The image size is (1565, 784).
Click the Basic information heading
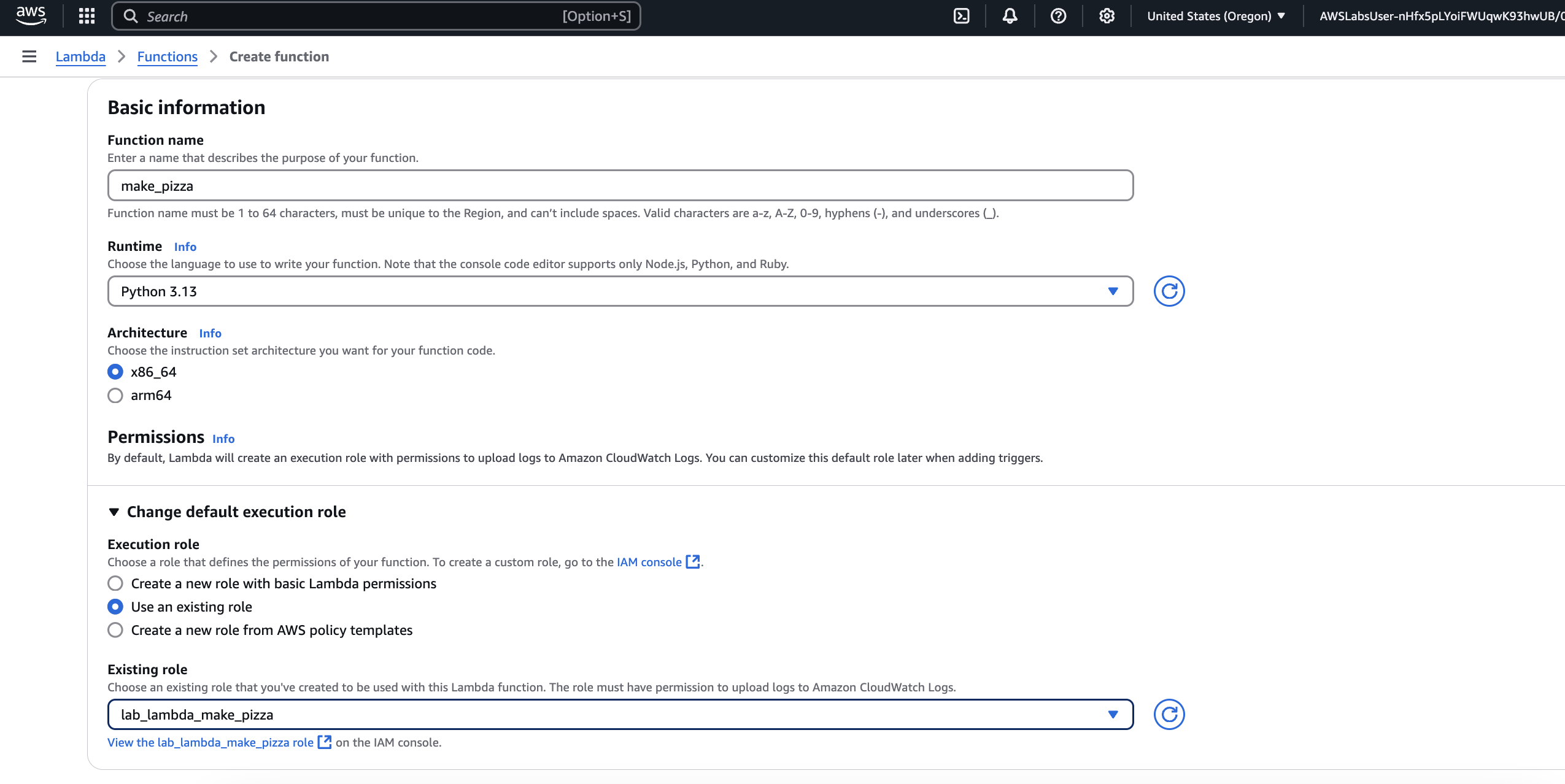pos(186,107)
